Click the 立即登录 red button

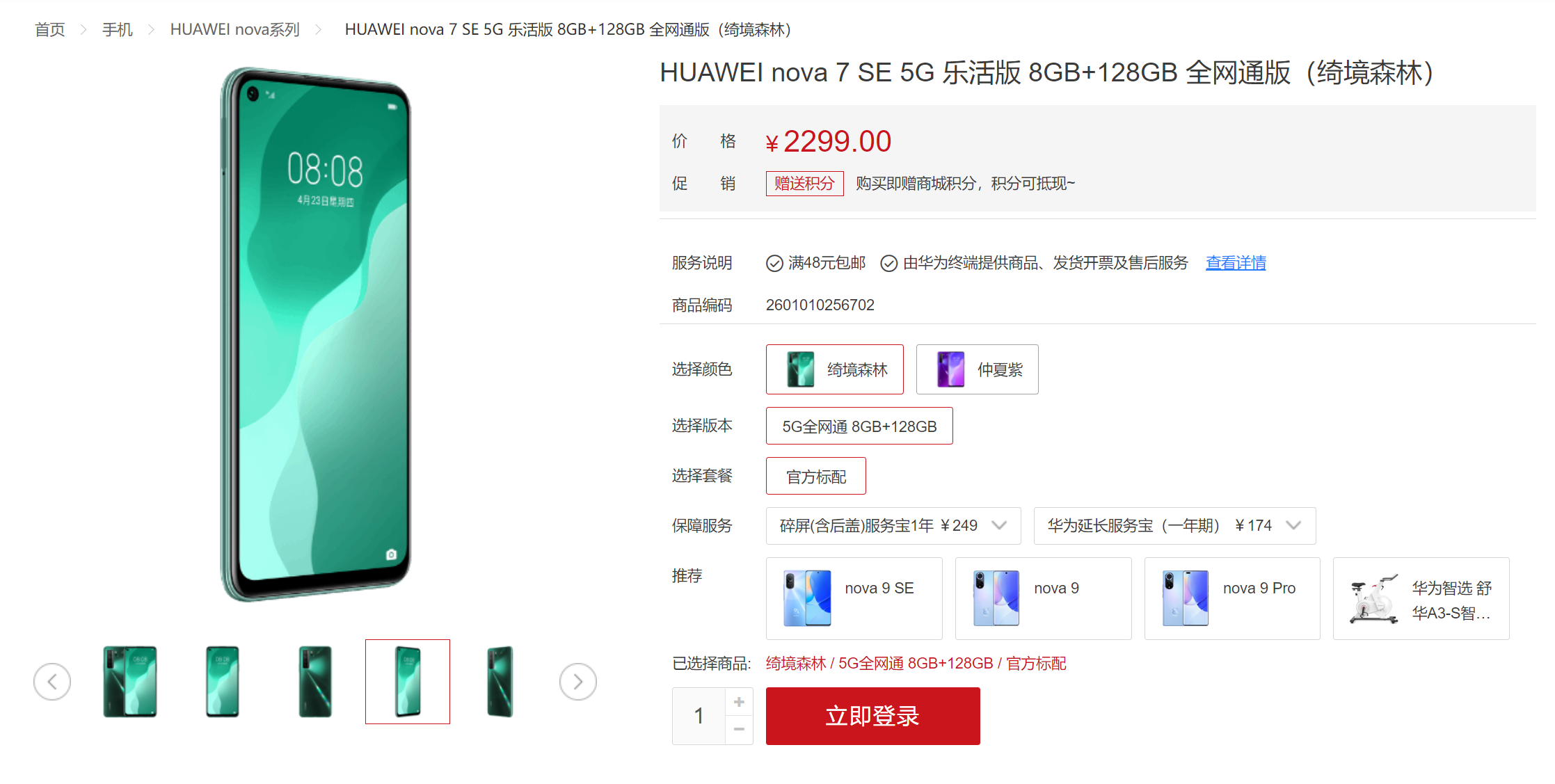pyautogui.click(x=873, y=716)
